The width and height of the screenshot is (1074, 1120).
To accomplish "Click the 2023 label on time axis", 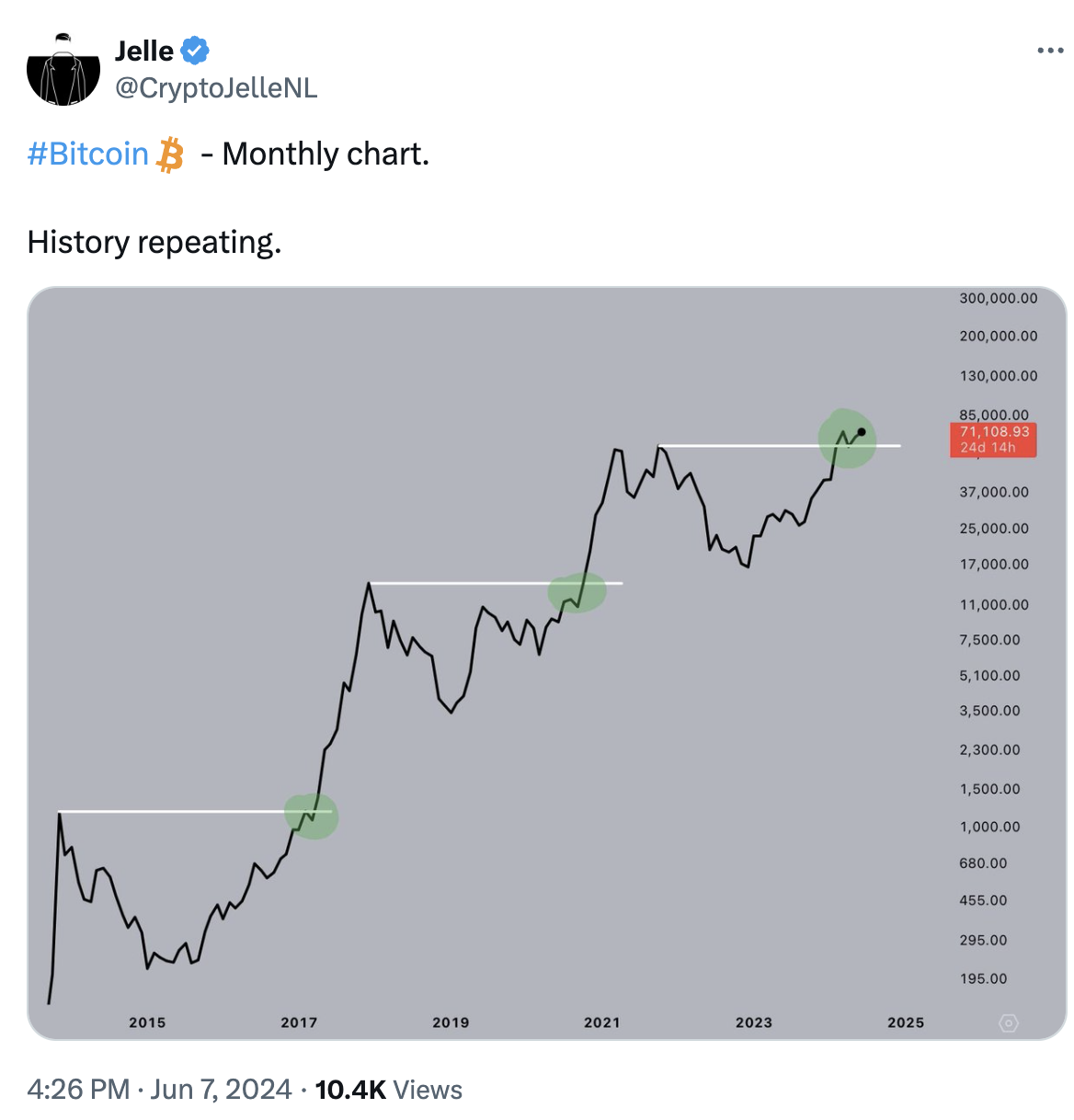I will (754, 1023).
